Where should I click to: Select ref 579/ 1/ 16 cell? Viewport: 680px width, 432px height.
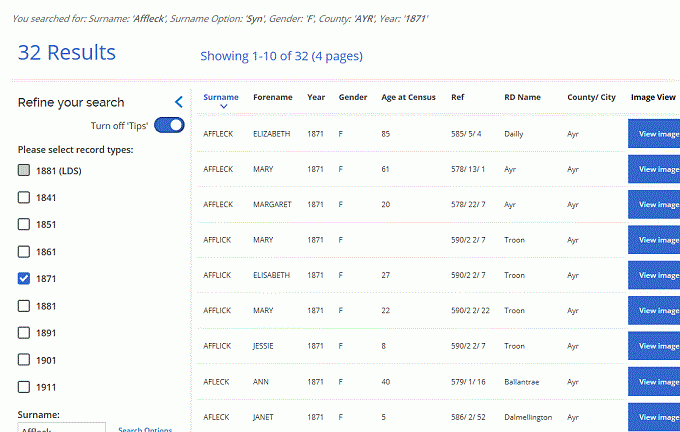point(468,382)
